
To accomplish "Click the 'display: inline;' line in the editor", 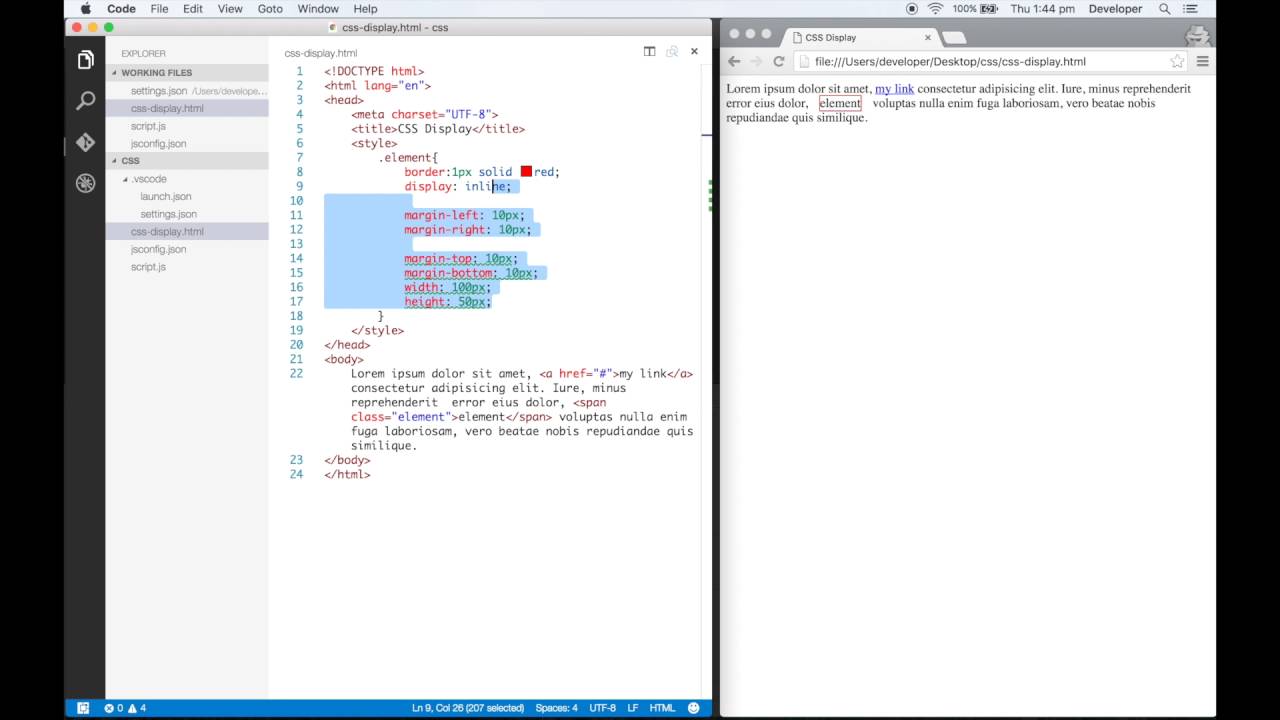I will [457, 187].
